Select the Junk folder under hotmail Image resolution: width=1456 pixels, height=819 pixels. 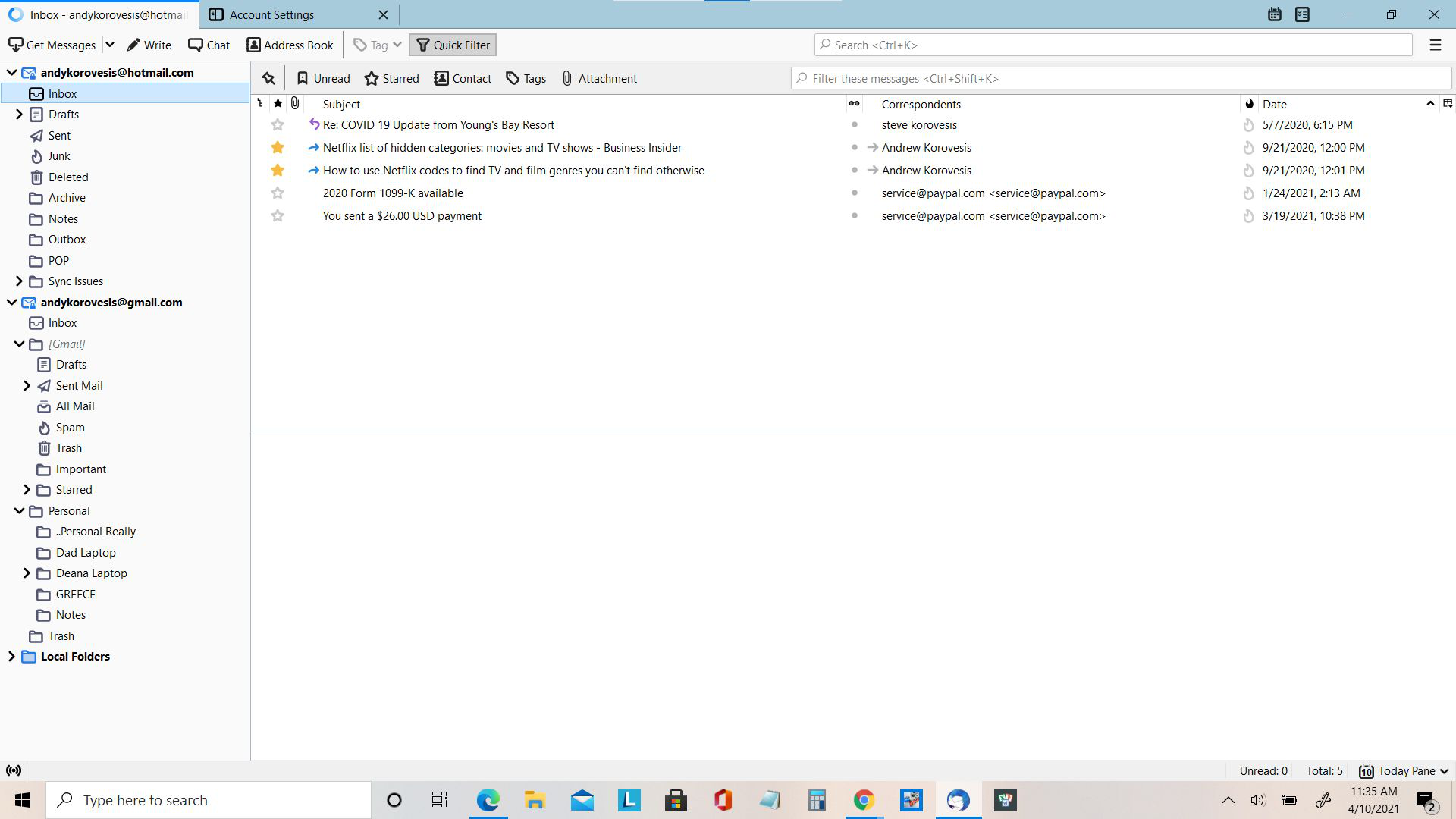pyautogui.click(x=59, y=156)
